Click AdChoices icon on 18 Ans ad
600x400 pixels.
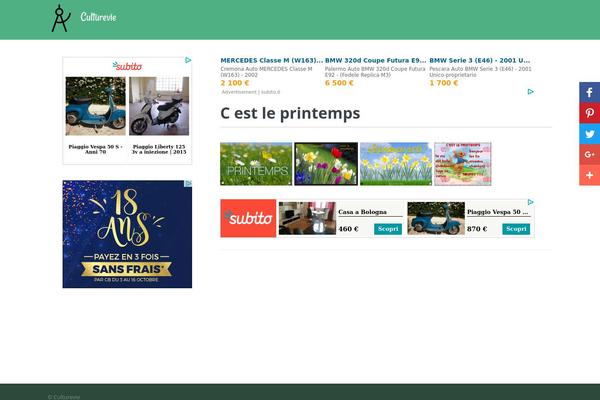(x=188, y=183)
